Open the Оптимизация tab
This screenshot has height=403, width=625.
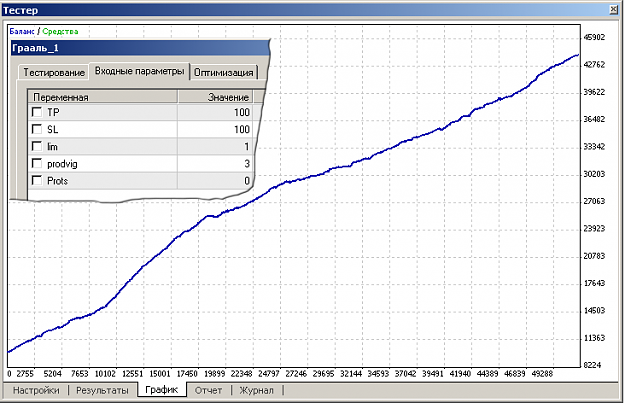click(224, 73)
